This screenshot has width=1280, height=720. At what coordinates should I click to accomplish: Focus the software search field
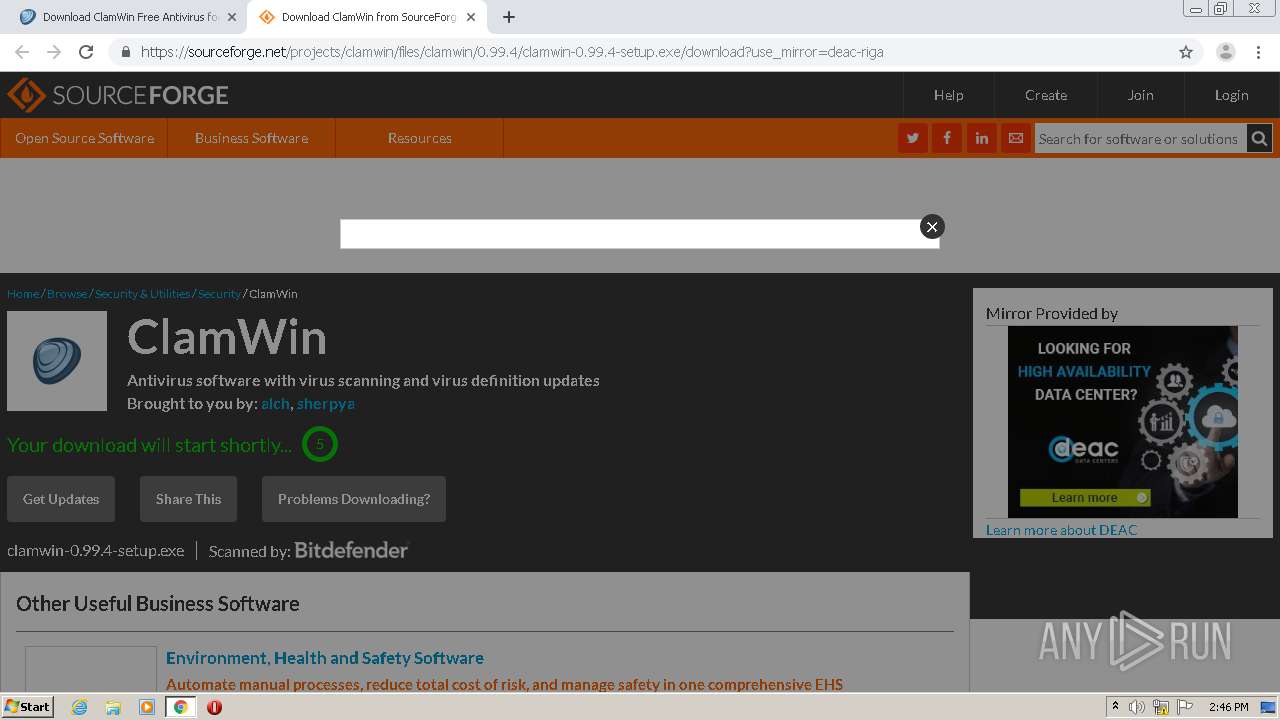coord(1140,139)
